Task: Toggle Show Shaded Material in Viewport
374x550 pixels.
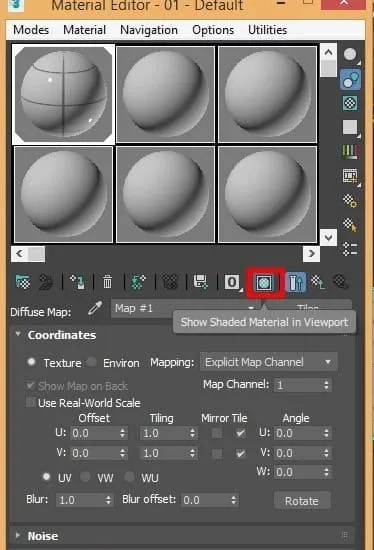Action: click(x=265, y=282)
